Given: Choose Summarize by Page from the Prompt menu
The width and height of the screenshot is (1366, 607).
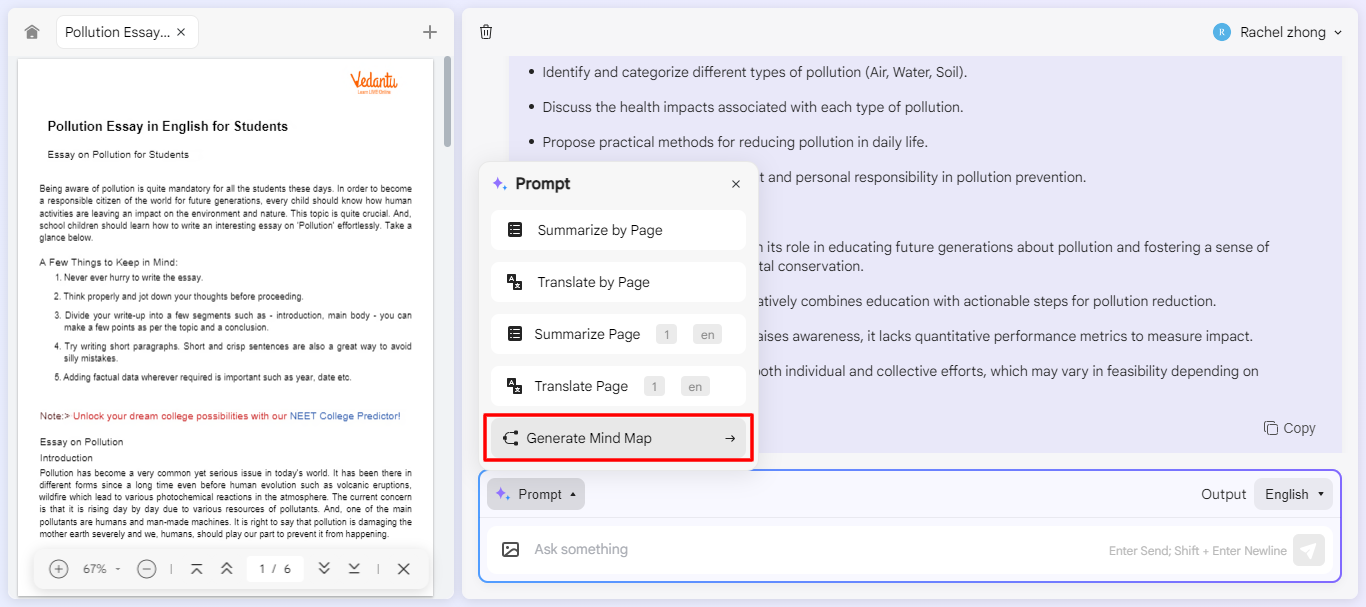Looking at the screenshot, I should pyautogui.click(x=617, y=229).
